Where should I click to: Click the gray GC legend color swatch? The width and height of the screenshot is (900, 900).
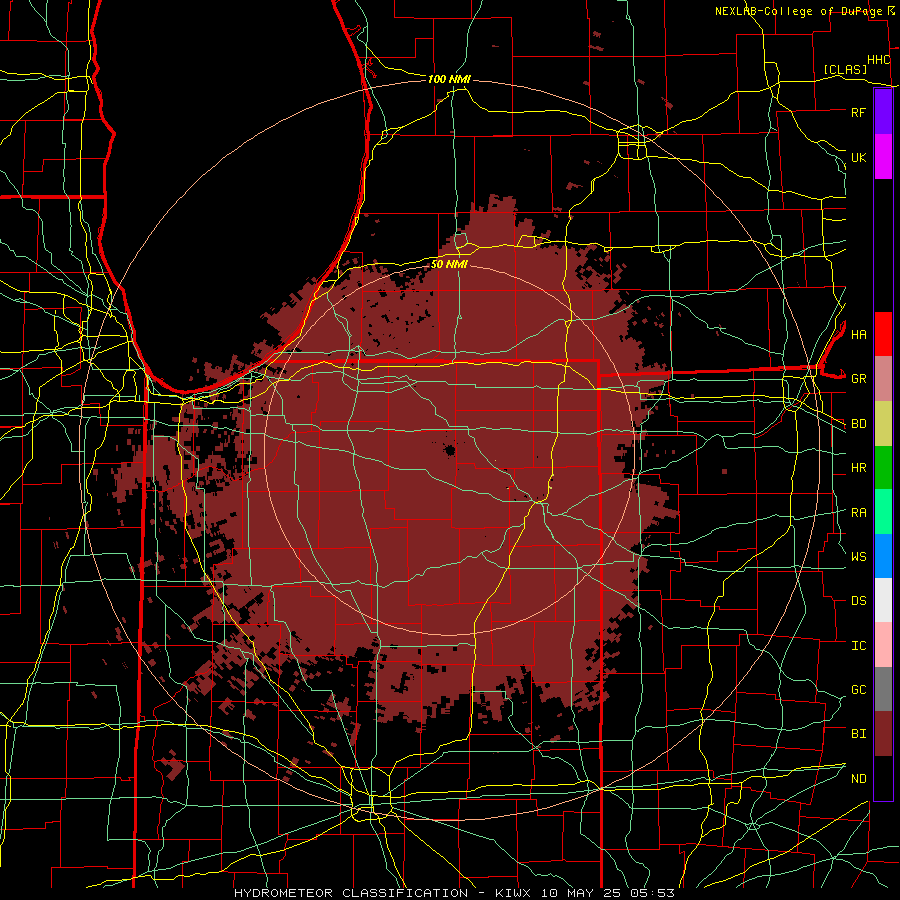point(883,689)
